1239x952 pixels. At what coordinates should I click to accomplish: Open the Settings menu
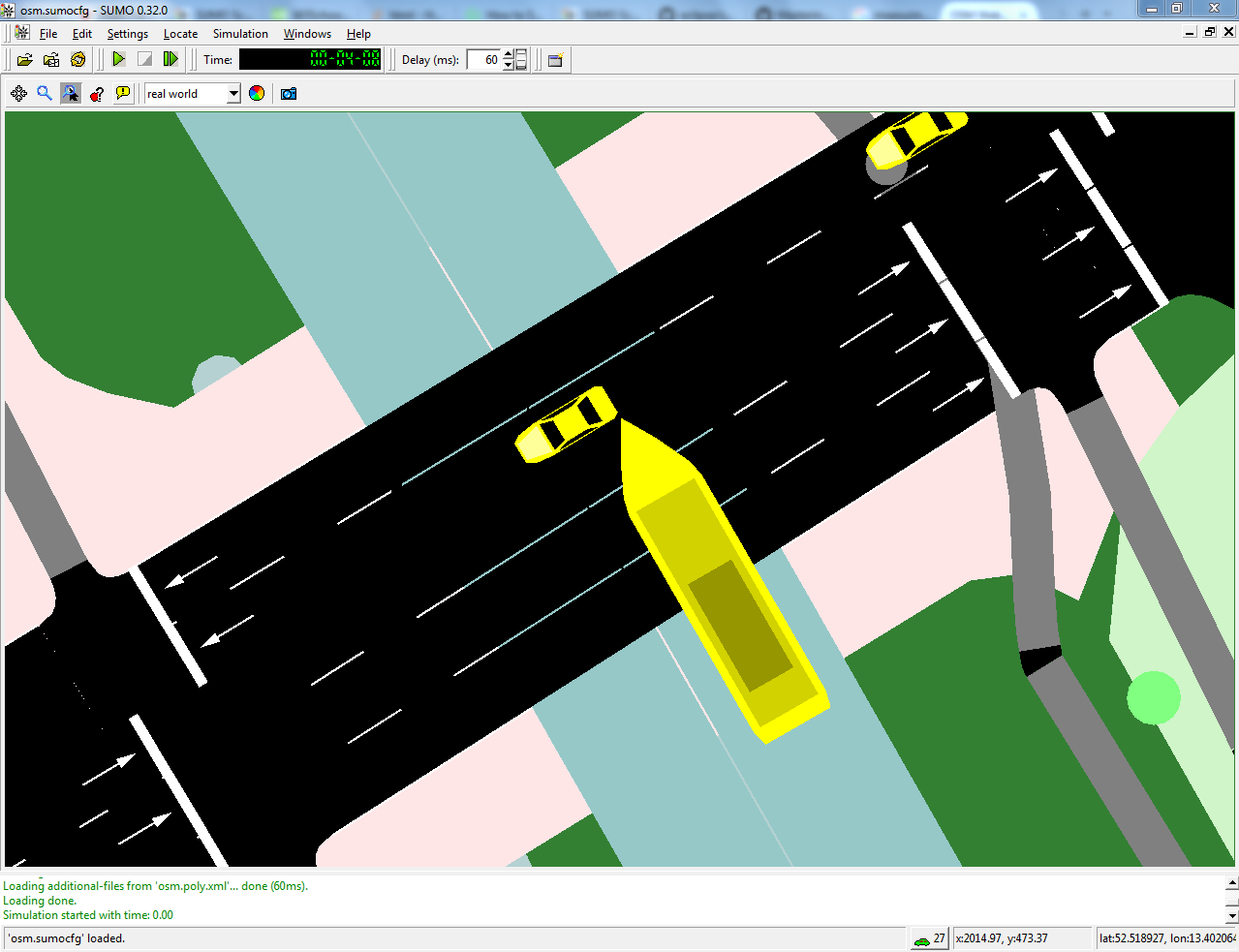pos(128,34)
